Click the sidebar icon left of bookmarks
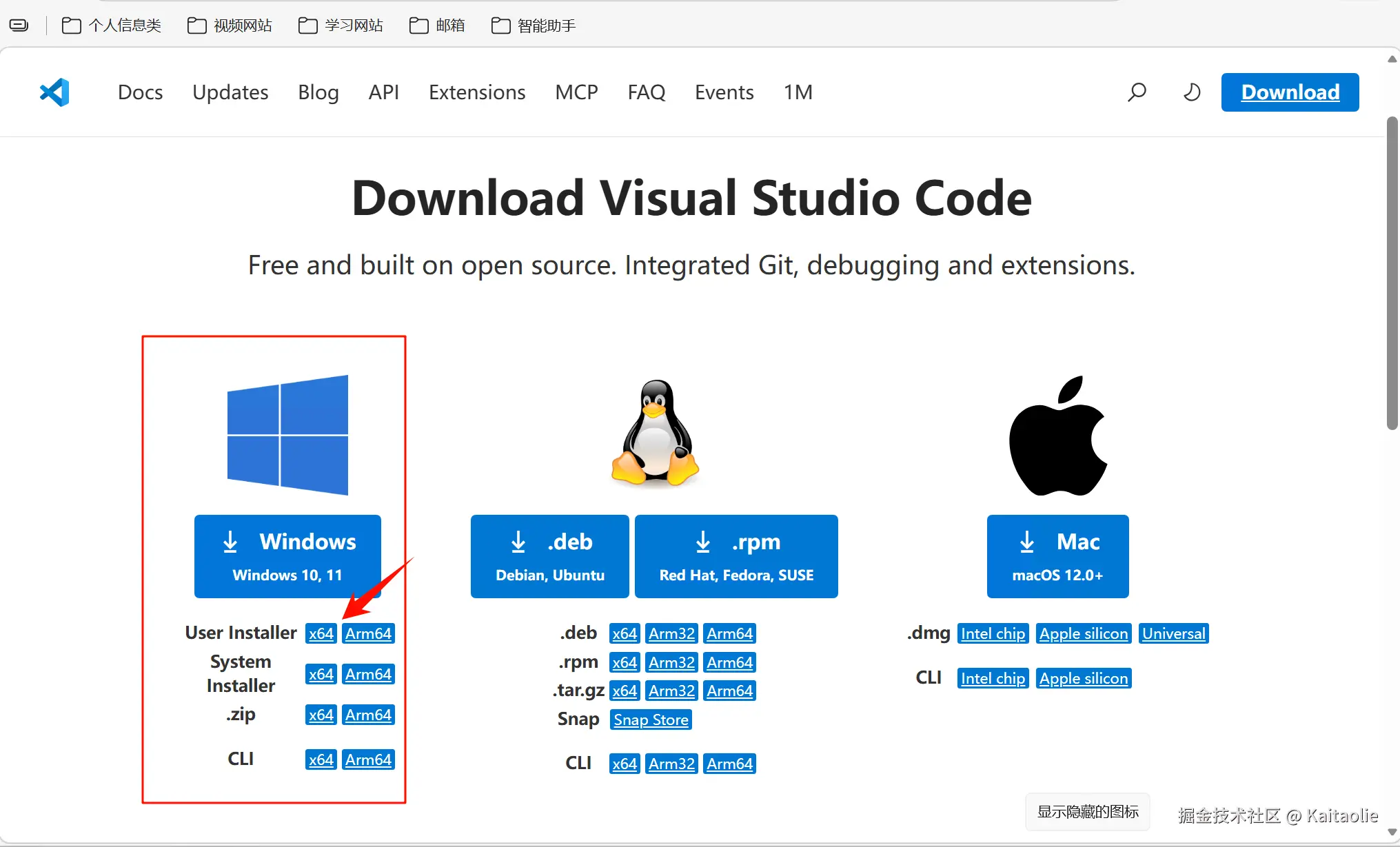Image resolution: width=1400 pixels, height=847 pixels. (19, 25)
